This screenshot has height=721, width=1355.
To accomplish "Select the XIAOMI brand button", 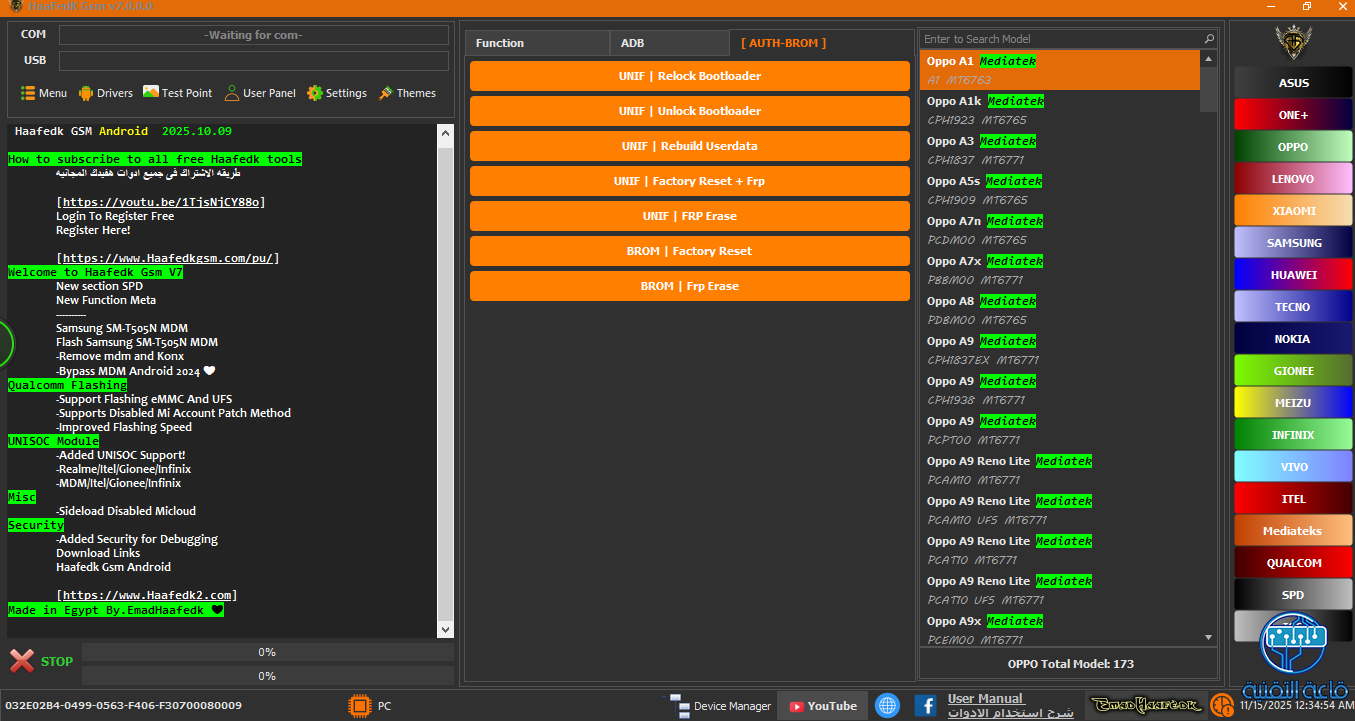I will [x=1292, y=211].
